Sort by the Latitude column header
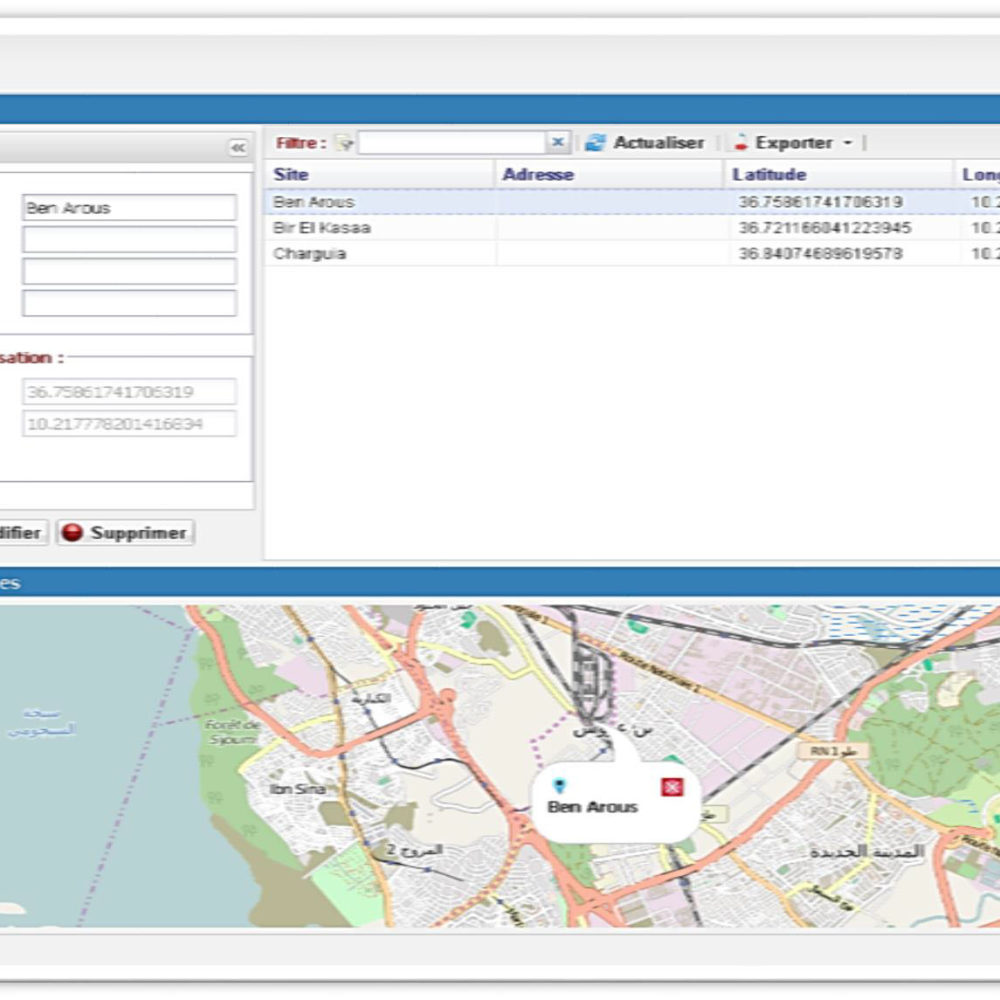The image size is (1000, 1000). 769,174
